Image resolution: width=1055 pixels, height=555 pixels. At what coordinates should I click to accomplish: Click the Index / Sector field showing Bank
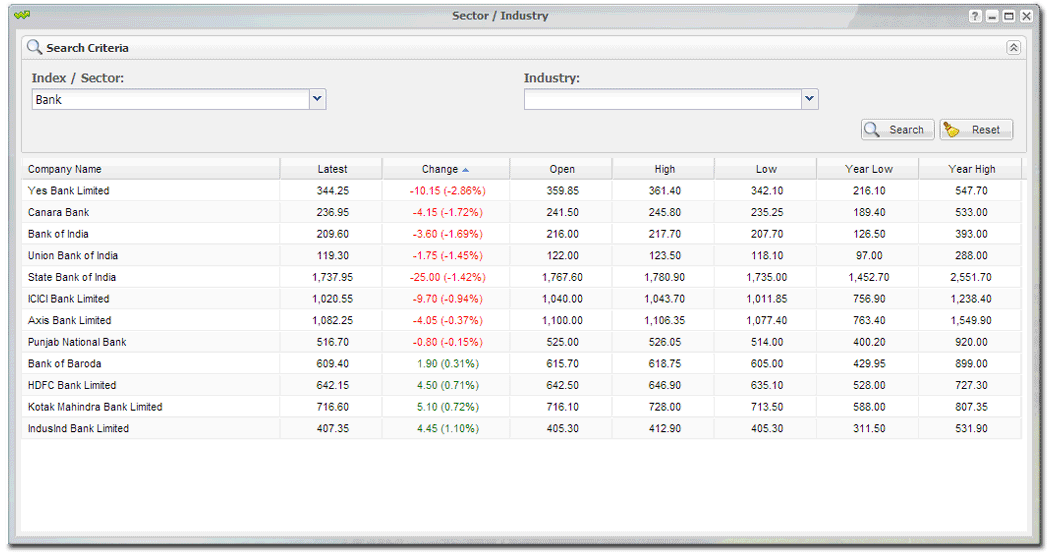point(171,100)
